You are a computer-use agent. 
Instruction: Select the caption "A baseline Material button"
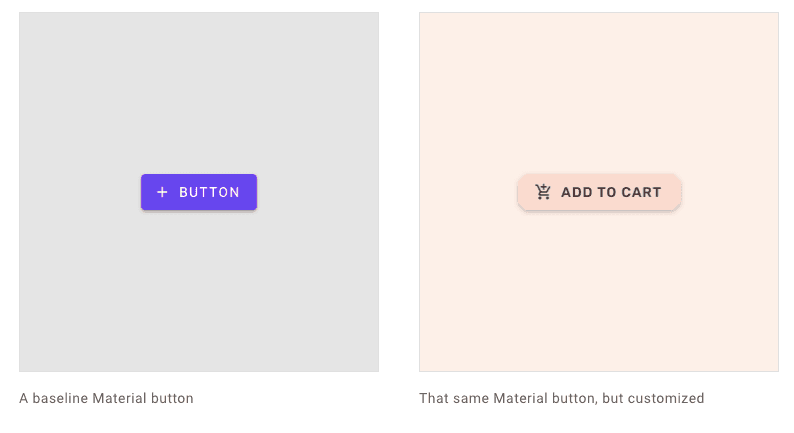pos(106,398)
